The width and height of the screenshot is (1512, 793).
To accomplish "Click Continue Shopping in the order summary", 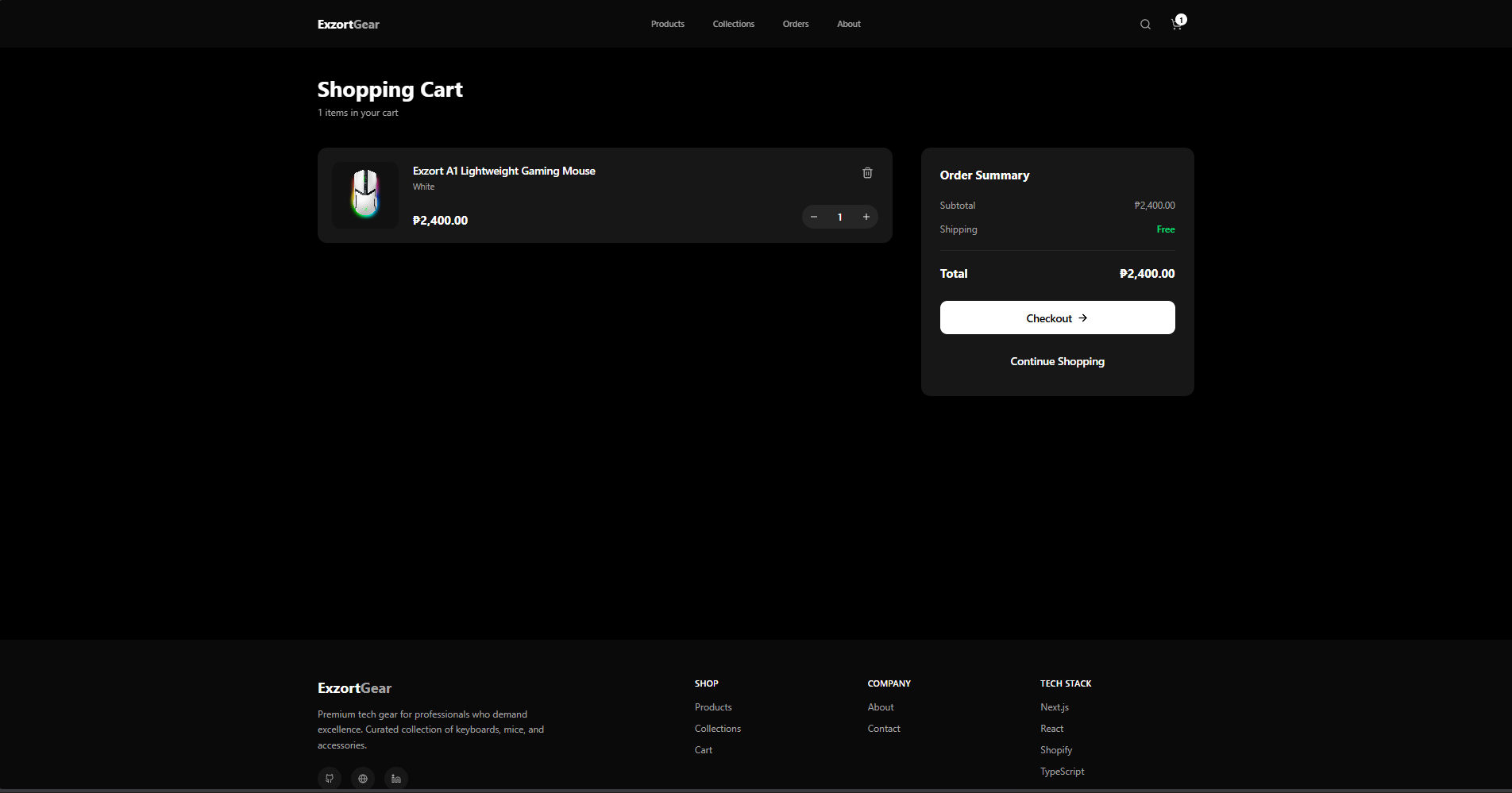I will click(x=1057, y=361).
